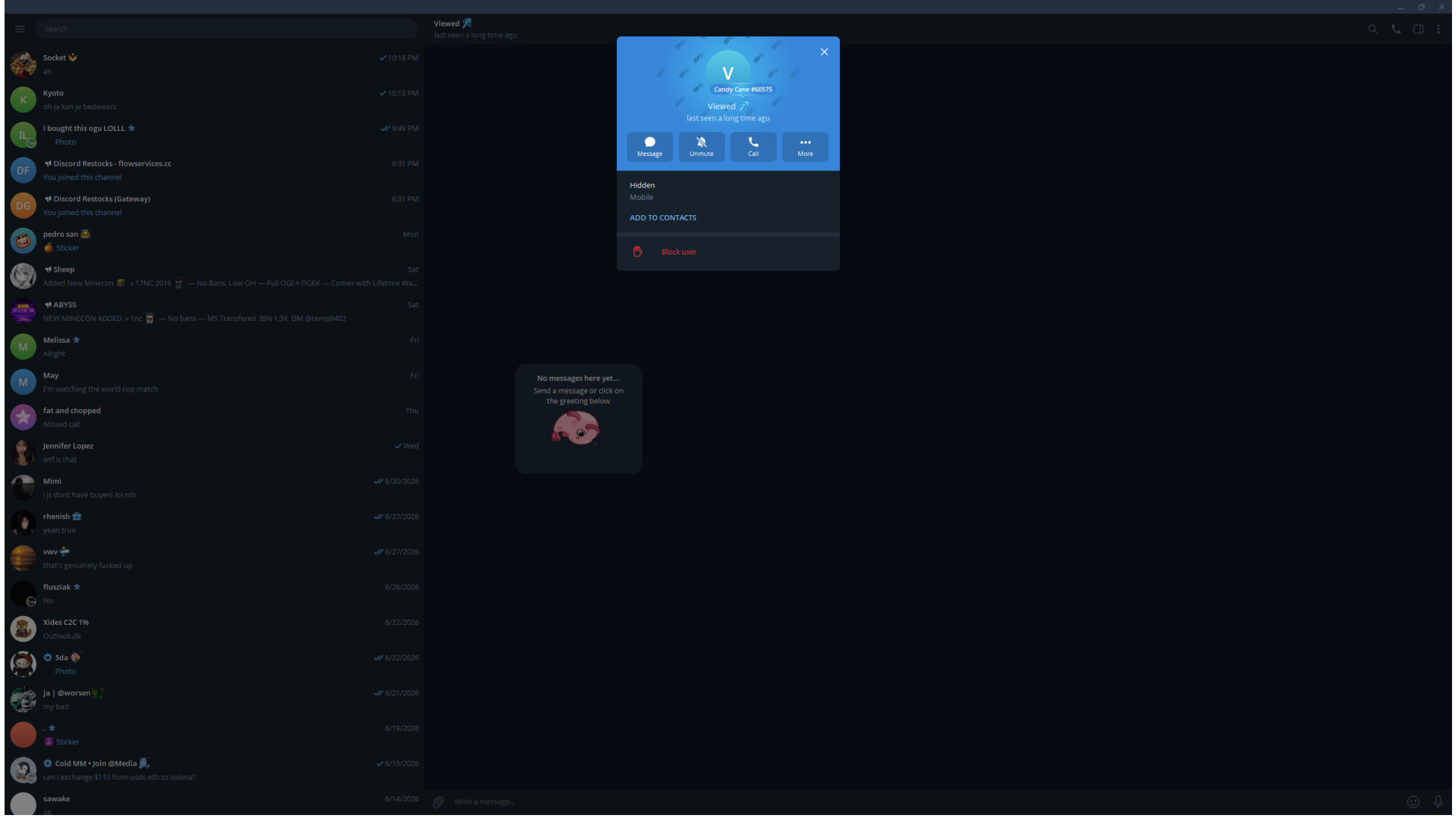Open the Sheep channel
Screen dimensions: 1456x819
click(214, 276)
